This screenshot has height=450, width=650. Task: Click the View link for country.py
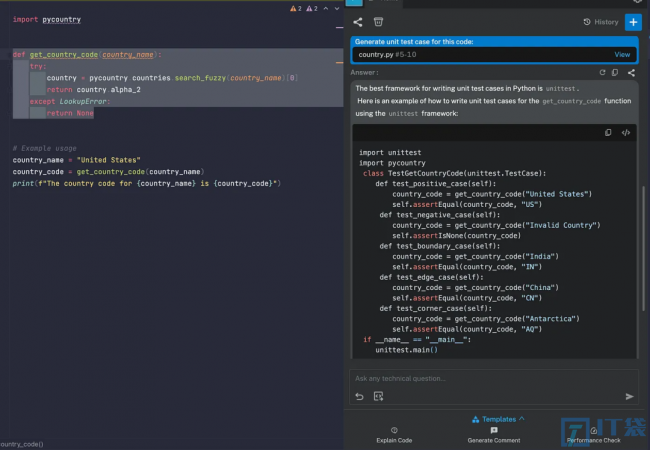pos(622,54)
